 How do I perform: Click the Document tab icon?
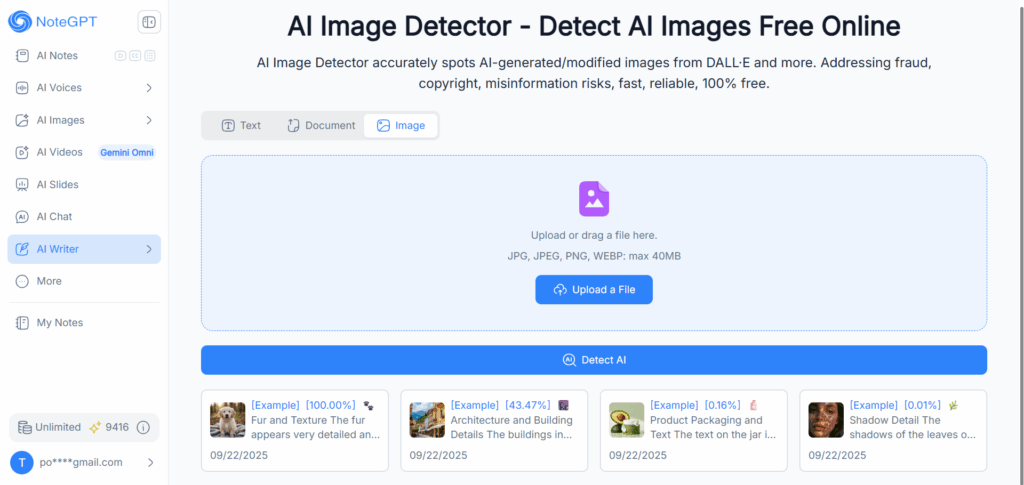coord(293,125)
